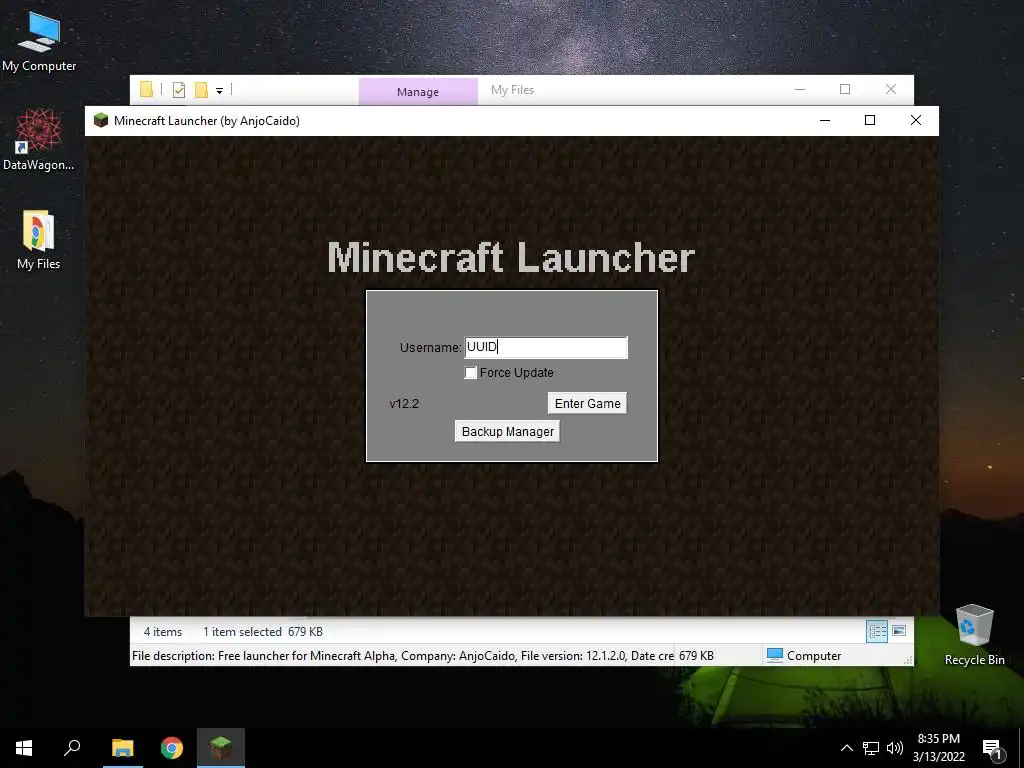This screenshot has height=768, width=1024.
Task: Maximize the Minecraft Launcher window
Action: [x=870, y=120]
